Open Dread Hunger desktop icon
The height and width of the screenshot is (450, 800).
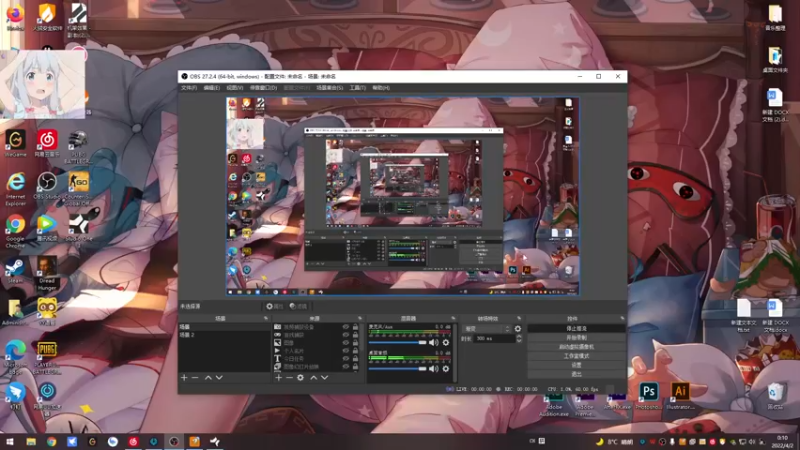pos(46,273)
